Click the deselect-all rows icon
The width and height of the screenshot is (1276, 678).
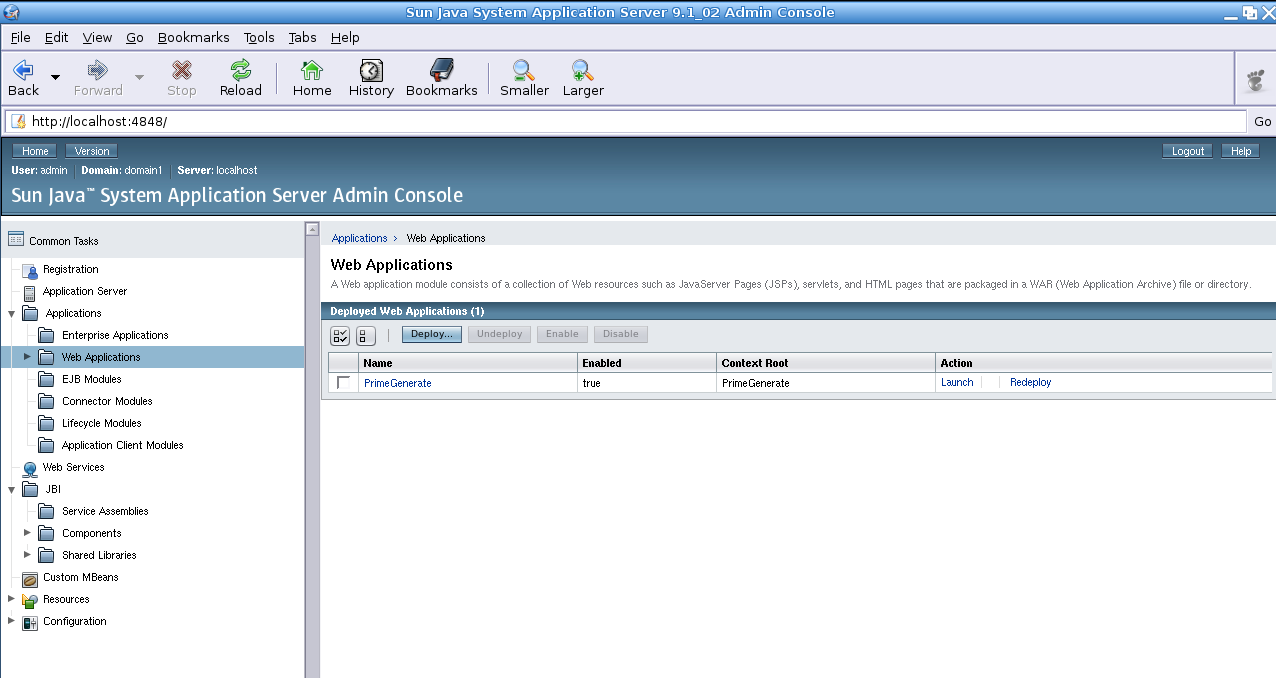[366, 335]
